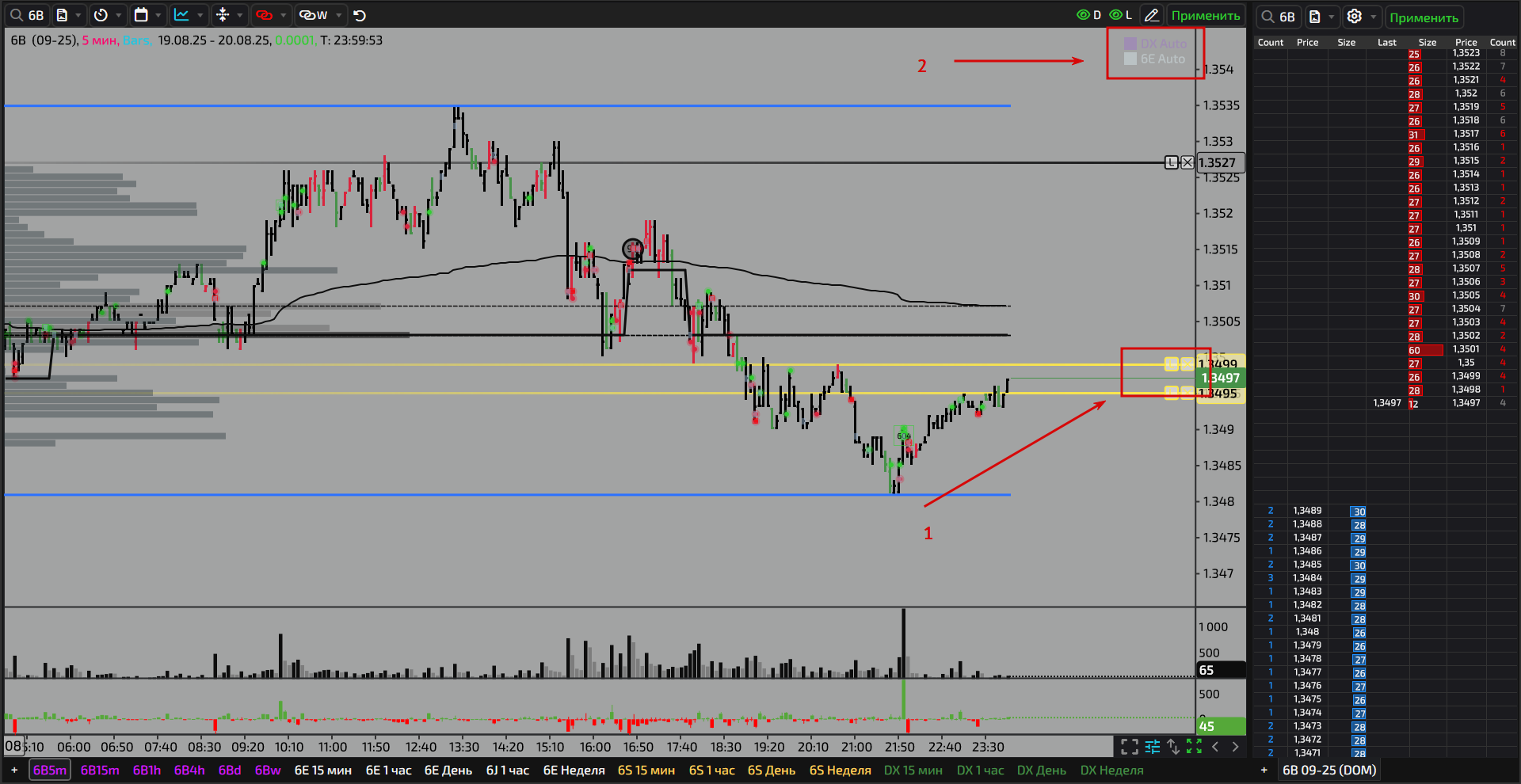The image size is (1521, 784).
Task: Click the up-down arrows scale icon
Action: point(1173,746)
